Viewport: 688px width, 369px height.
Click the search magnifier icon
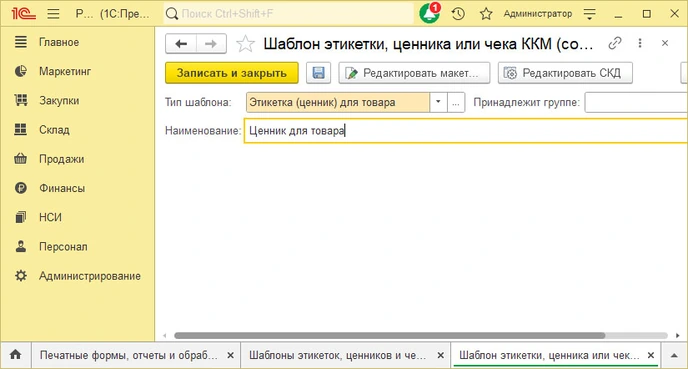pos(172,14)
